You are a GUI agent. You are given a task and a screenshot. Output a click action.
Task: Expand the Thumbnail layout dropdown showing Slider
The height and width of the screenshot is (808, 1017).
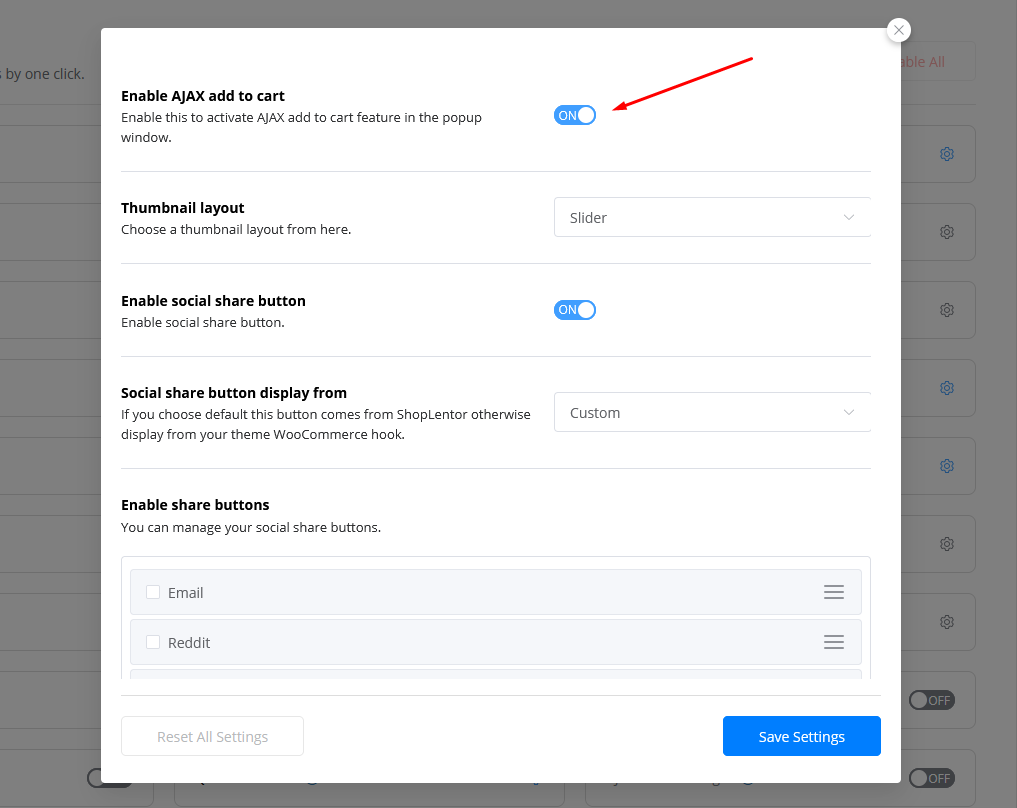click(x=712, y=217)
